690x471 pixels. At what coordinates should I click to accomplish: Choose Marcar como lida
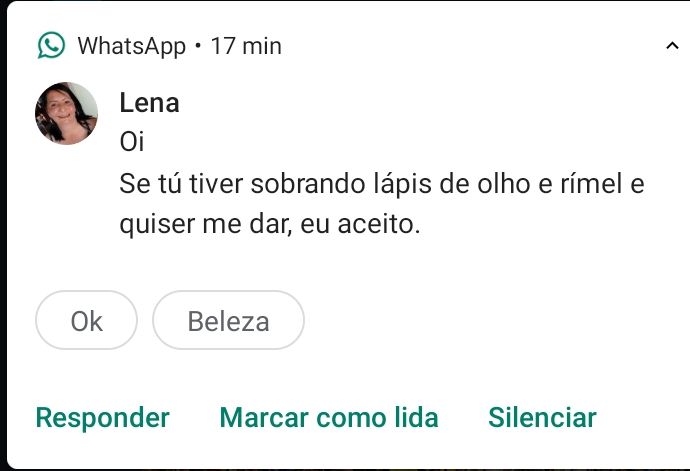(329, 417)
